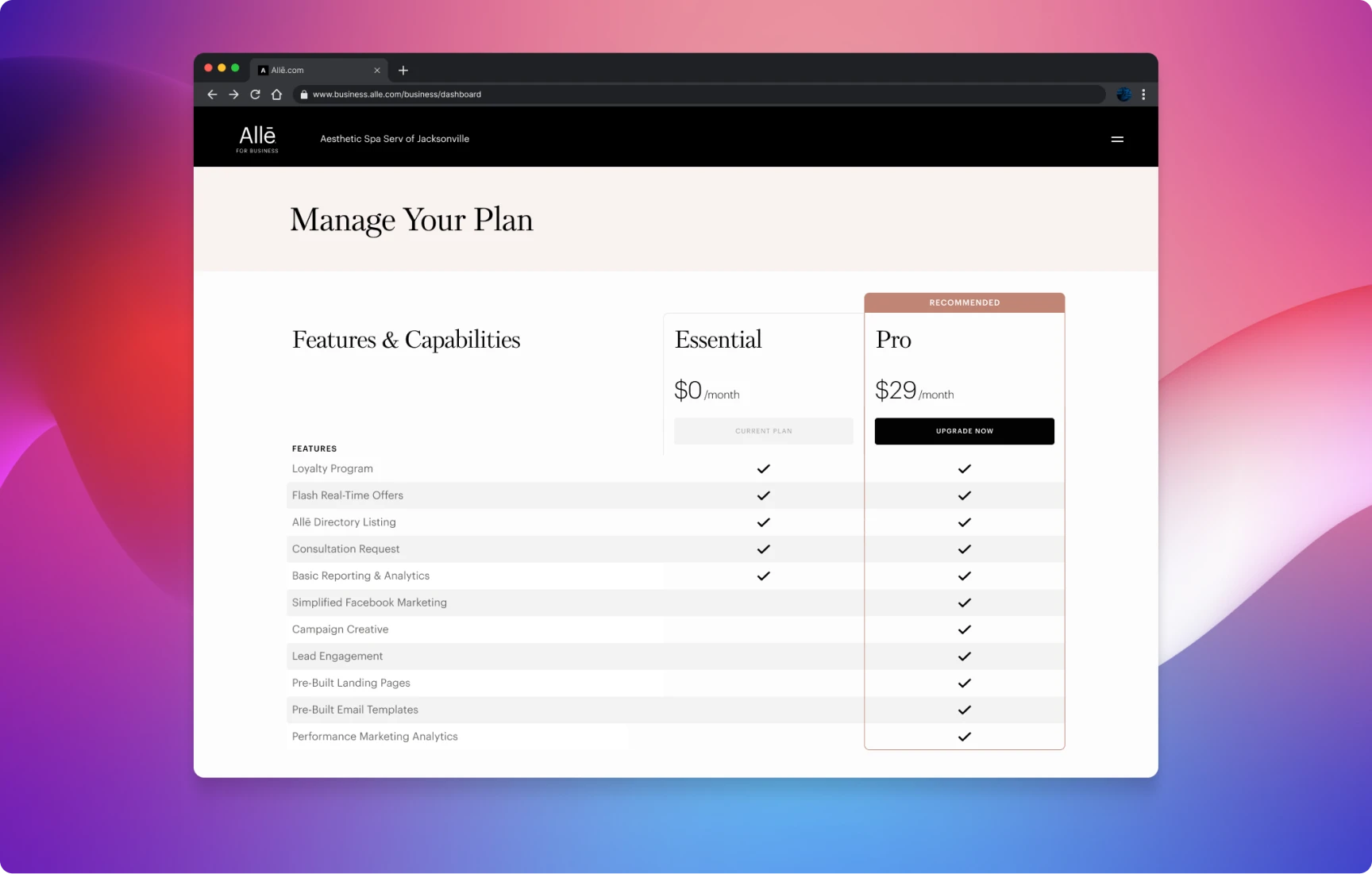
Task: Click Pro checkmark for Loyalty Program
Action: 965,469
